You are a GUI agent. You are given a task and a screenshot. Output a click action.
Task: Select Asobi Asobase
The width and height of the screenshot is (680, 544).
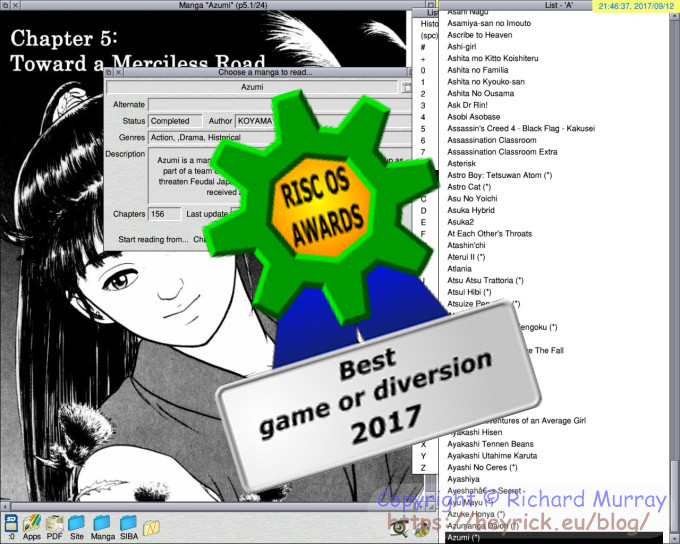click(474, 117)
